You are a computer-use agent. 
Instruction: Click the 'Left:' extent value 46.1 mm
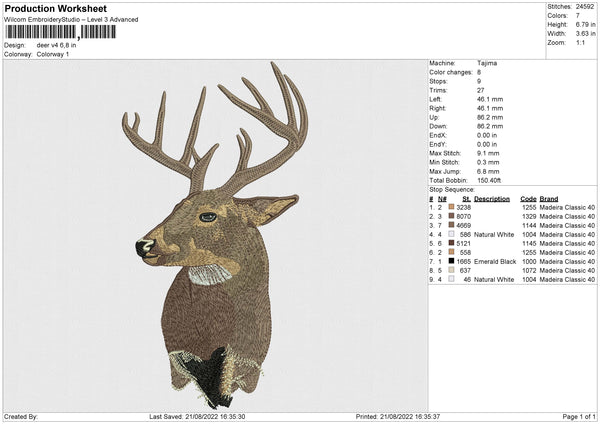coord(490,99)
